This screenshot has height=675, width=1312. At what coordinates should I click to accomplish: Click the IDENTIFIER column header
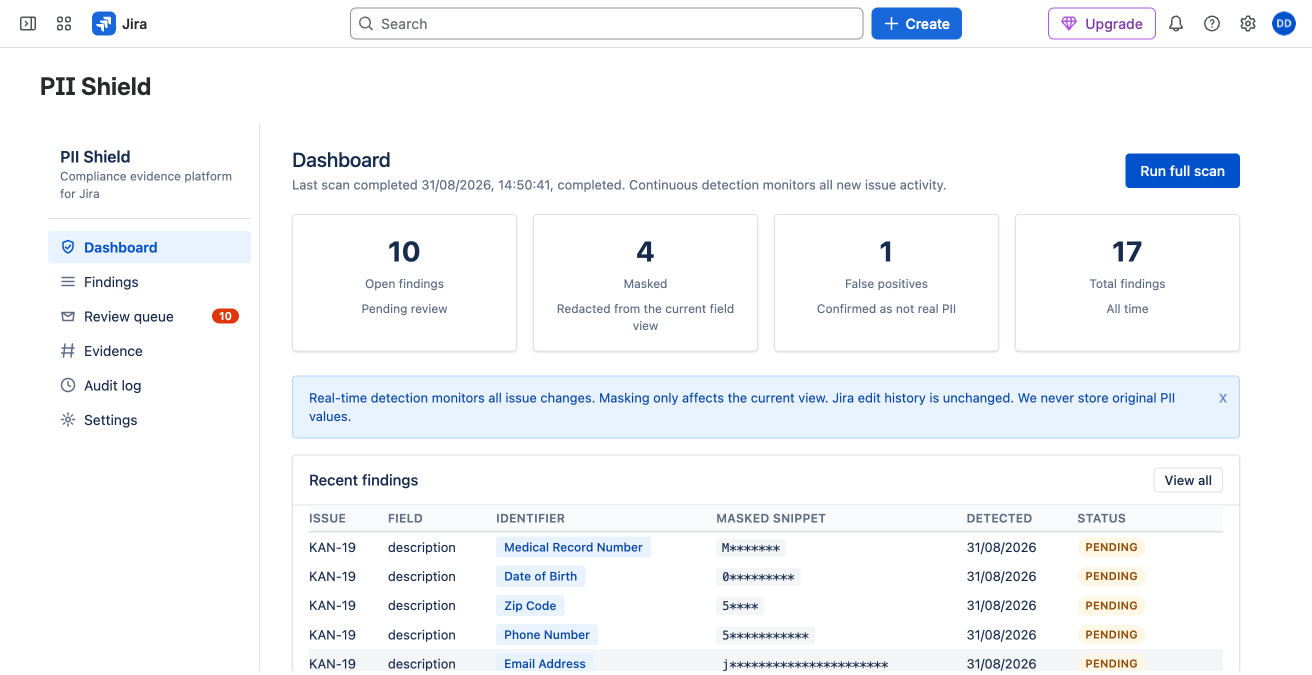tap(530, 518)
